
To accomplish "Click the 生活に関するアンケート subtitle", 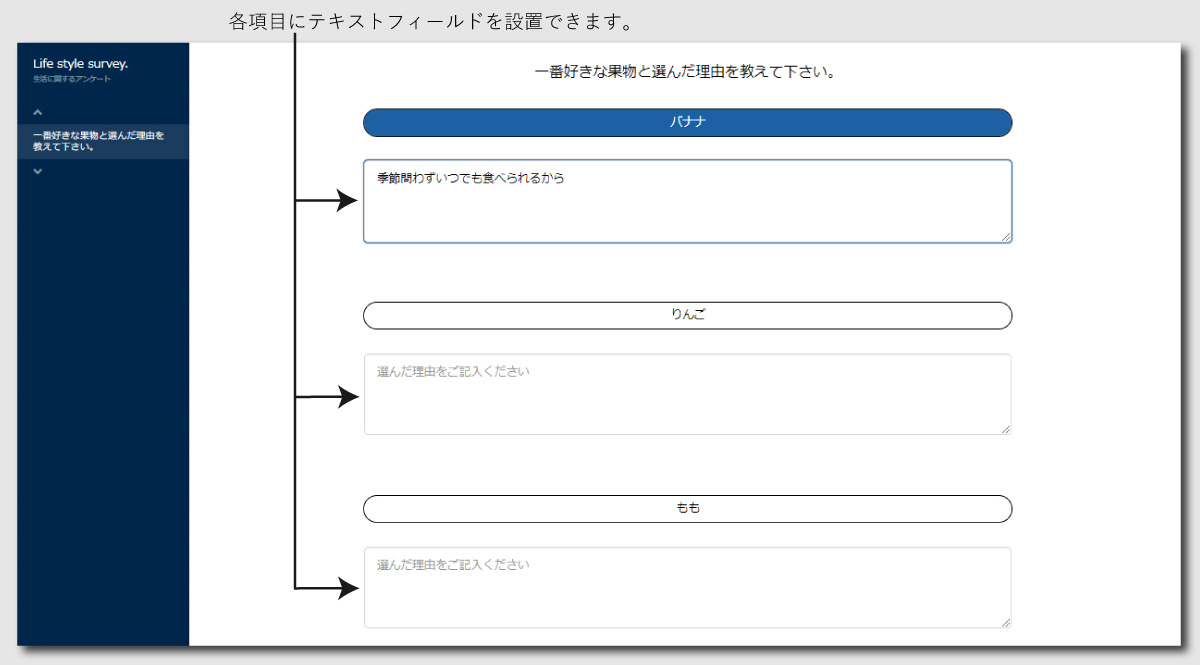I will tap(72, 79).
